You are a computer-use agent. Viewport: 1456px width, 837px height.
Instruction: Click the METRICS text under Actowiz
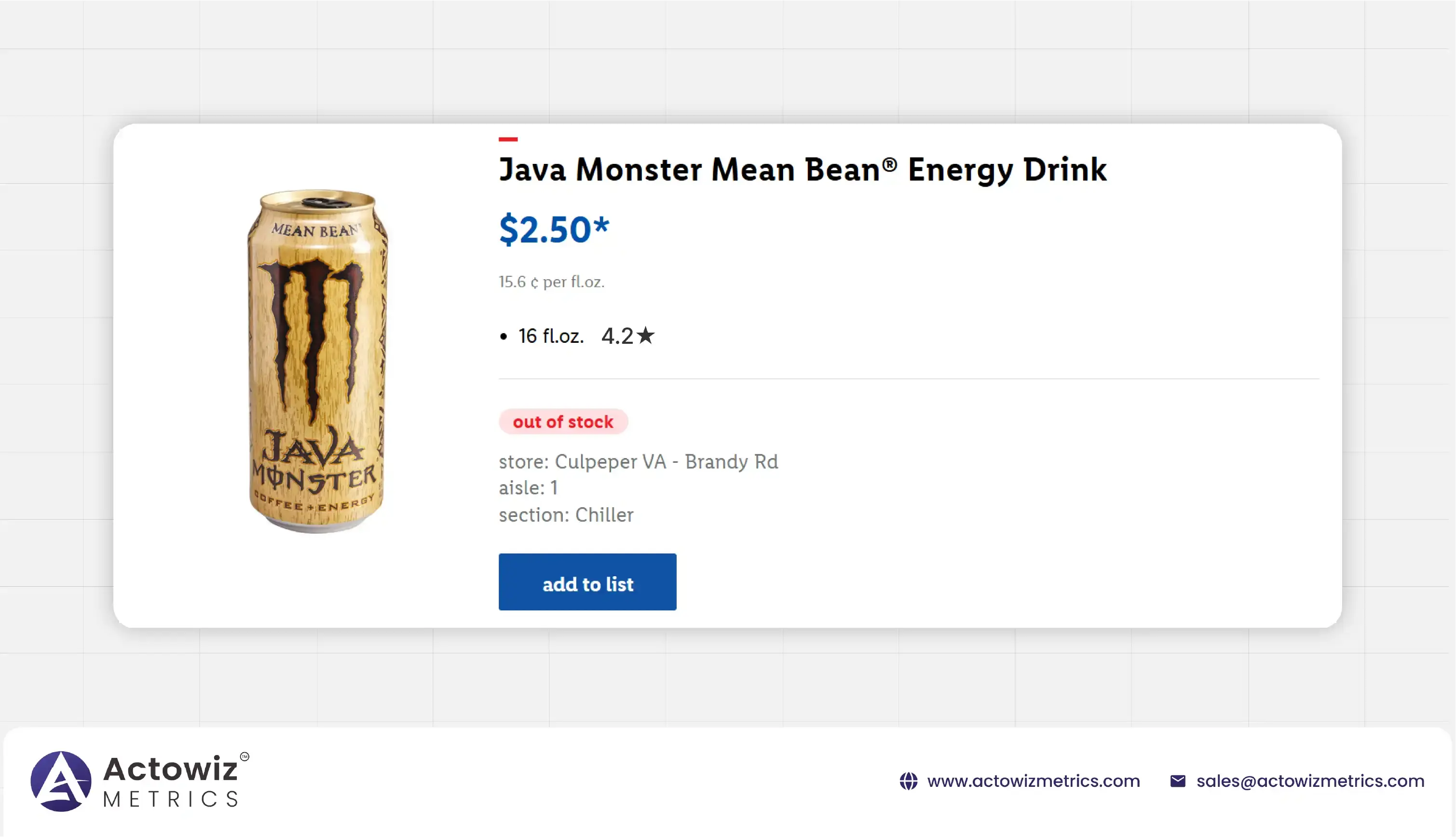coord(171,799)
